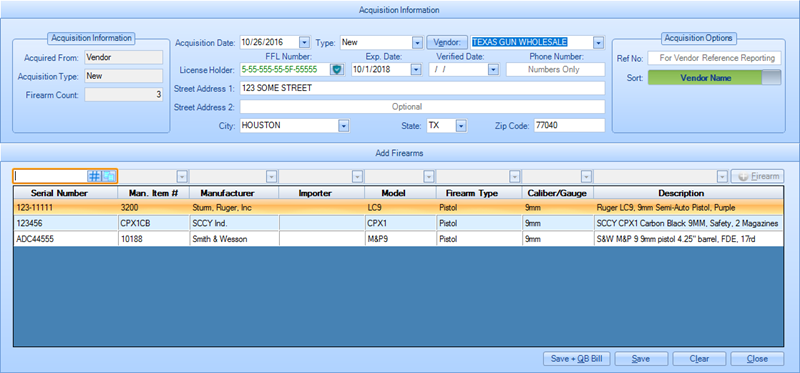Click Sturm, Ruger, Inc cell
800x373 pixels.
[x=234, y=208]
